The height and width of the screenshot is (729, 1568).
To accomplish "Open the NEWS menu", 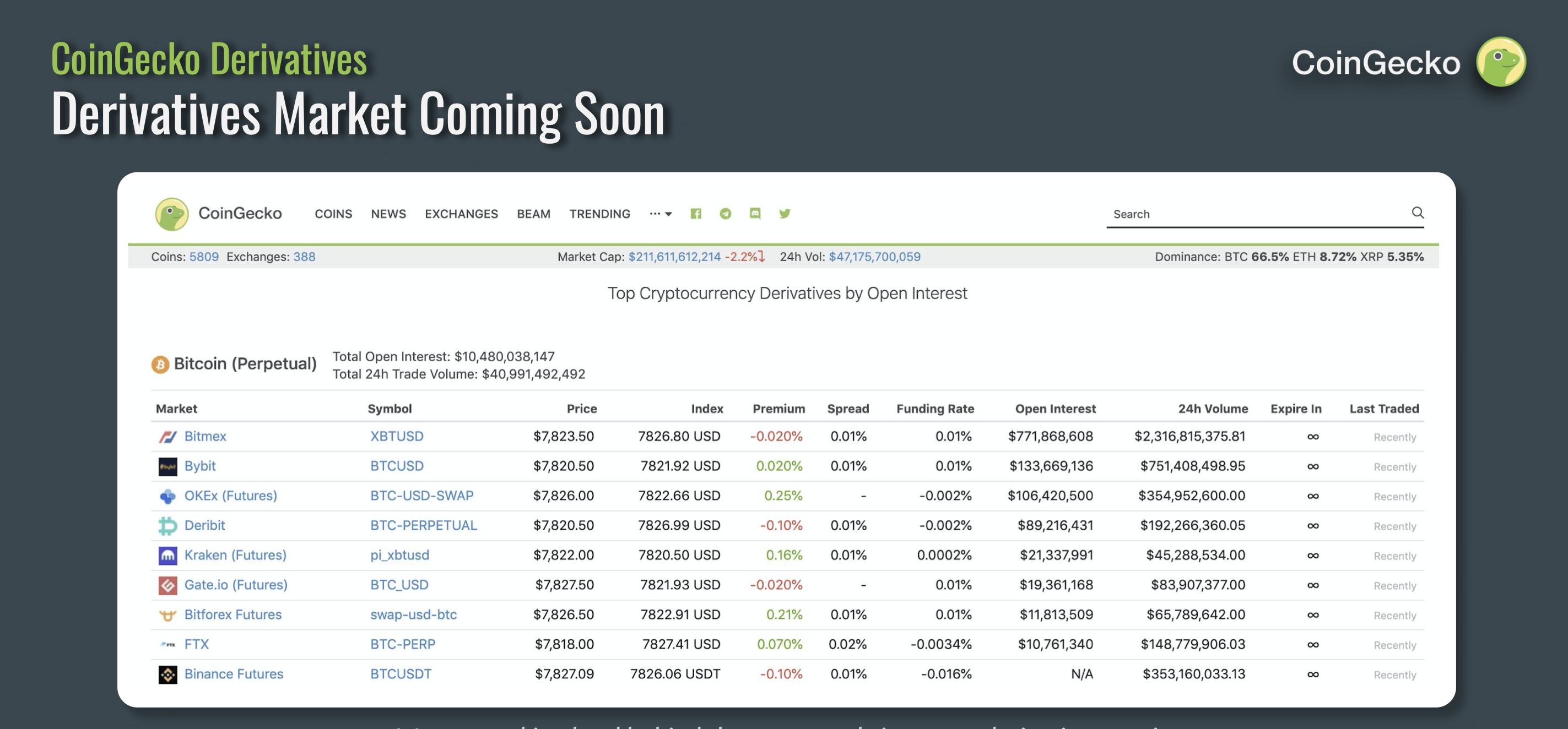I will pos(388,214).
